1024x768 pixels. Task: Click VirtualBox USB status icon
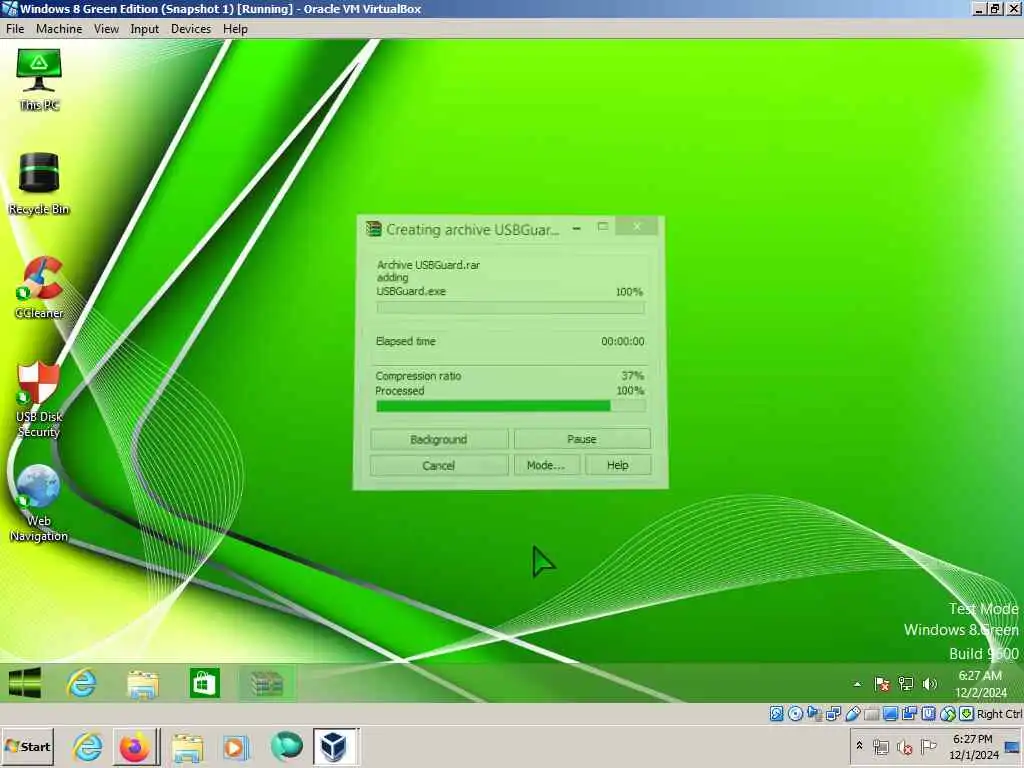point(852,714)
